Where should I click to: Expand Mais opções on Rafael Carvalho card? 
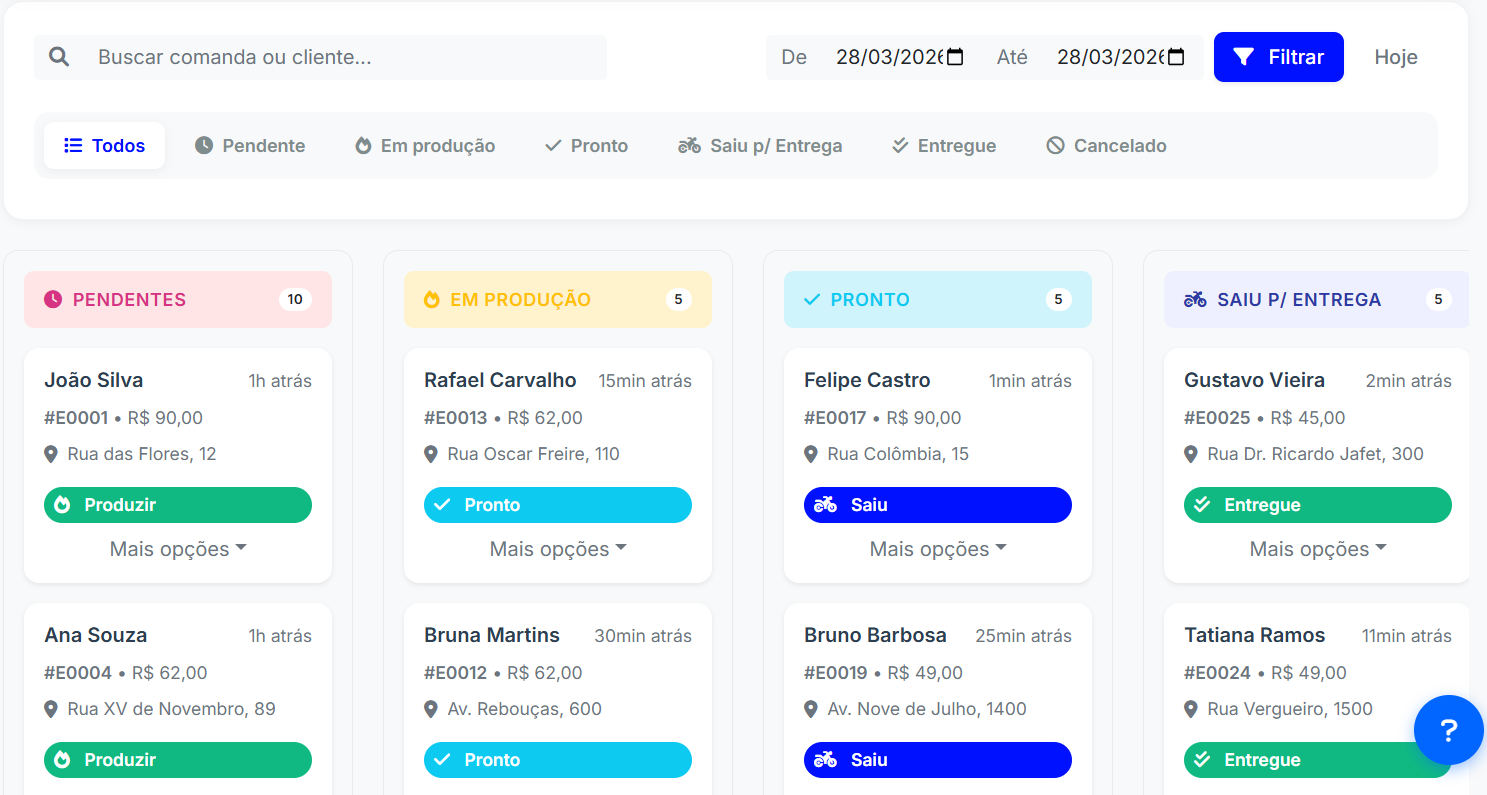(558, 549)
